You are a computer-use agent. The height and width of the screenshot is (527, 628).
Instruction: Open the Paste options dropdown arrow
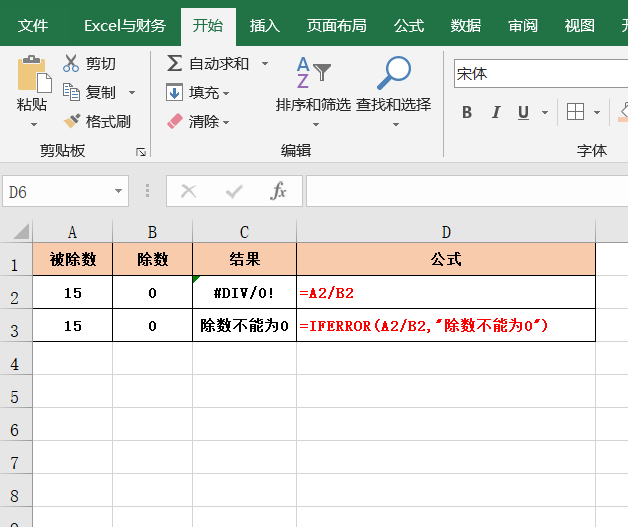point(33,125)
